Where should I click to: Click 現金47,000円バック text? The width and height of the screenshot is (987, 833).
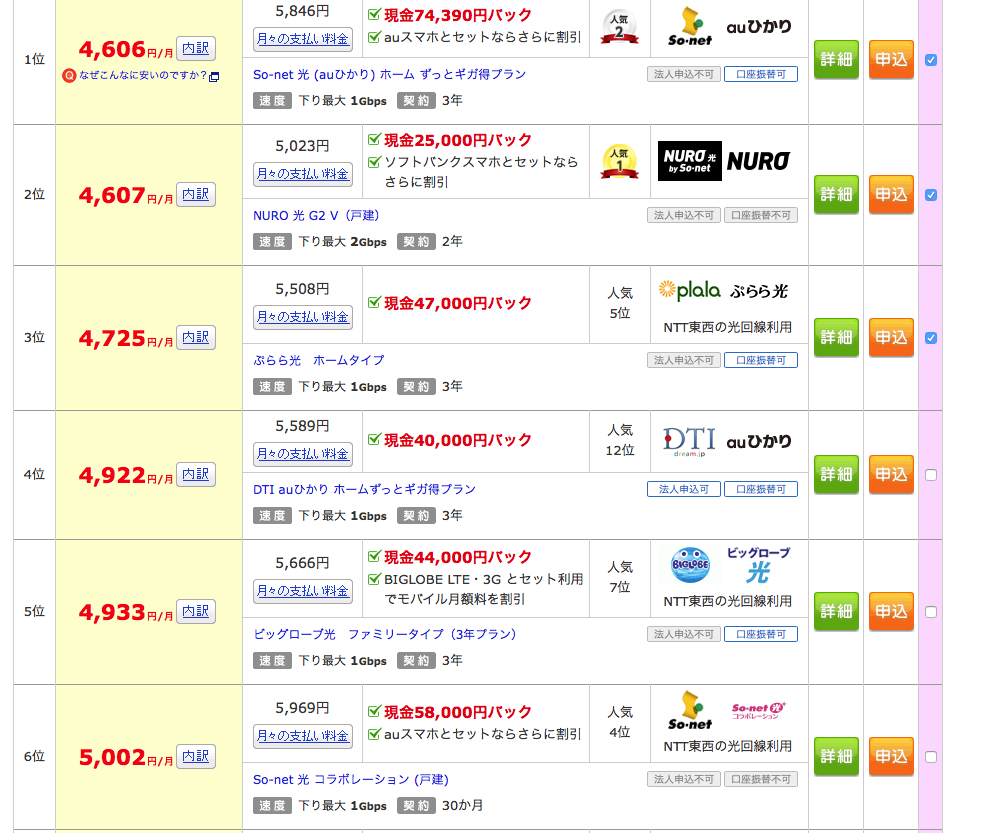tap(458, 303)
